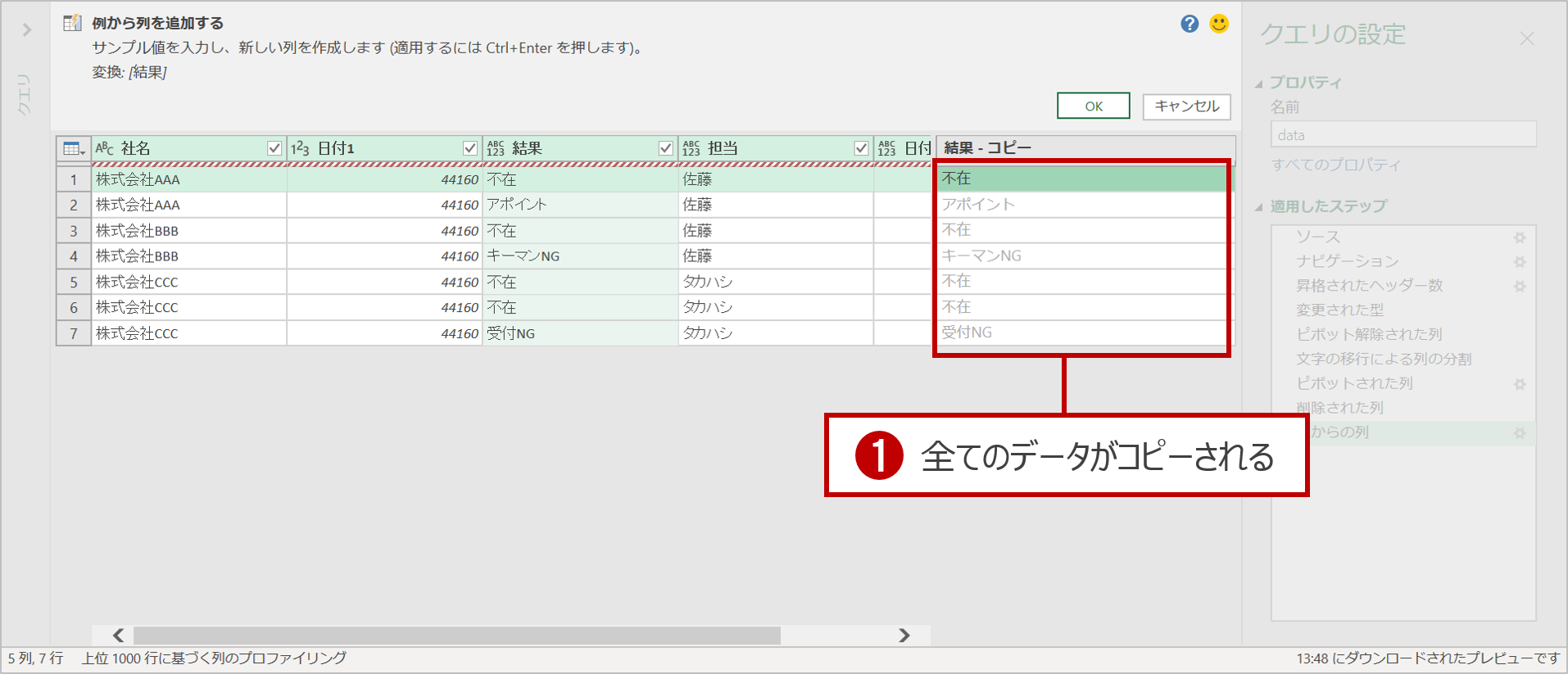The width and height of the screenshot is (1568, 674).
Task: Click 受付NG cell in 結果 column
Action: (580, 333)
